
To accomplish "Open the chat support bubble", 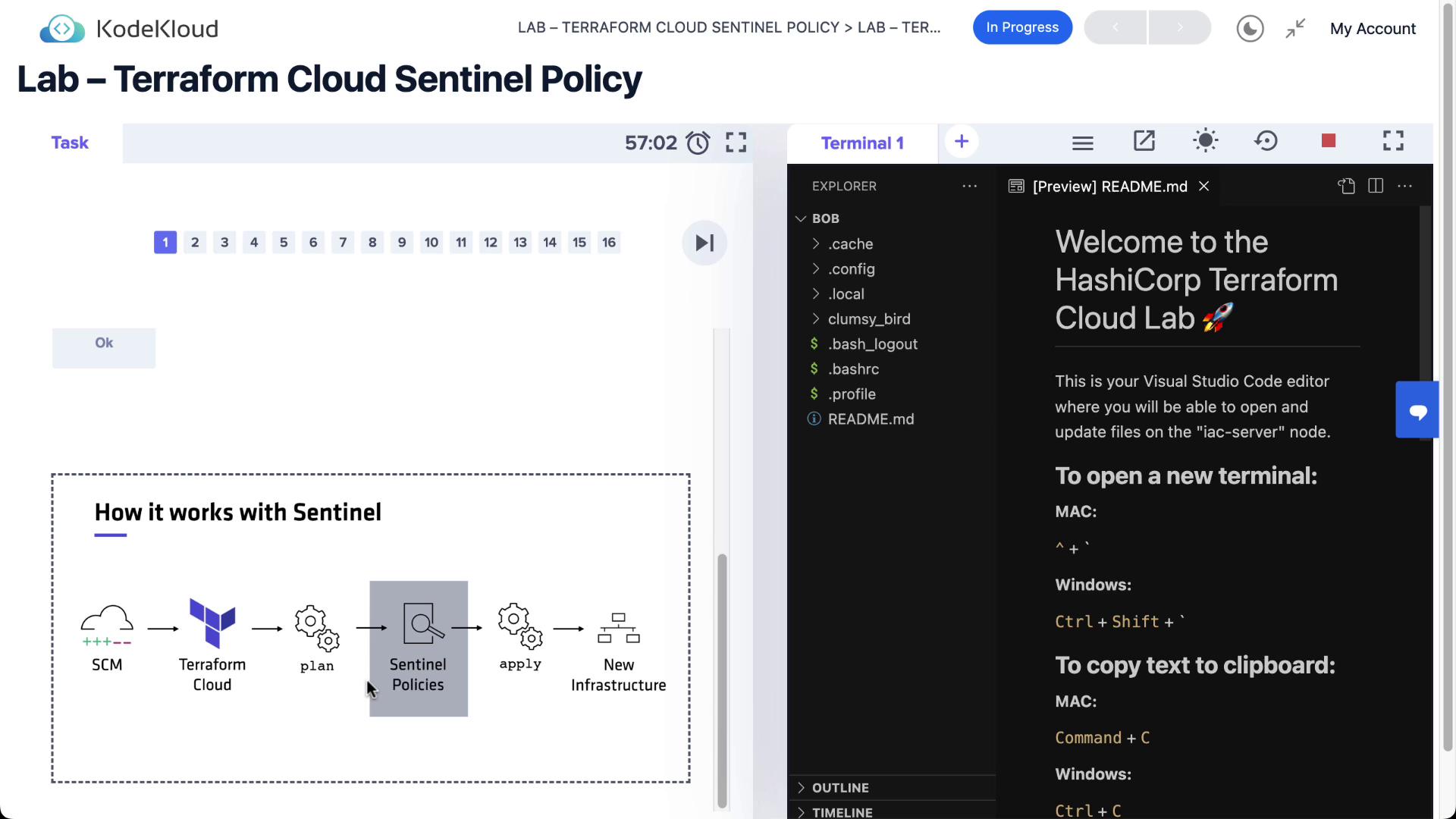I will pyautogui.click(x=1417, y=410).
